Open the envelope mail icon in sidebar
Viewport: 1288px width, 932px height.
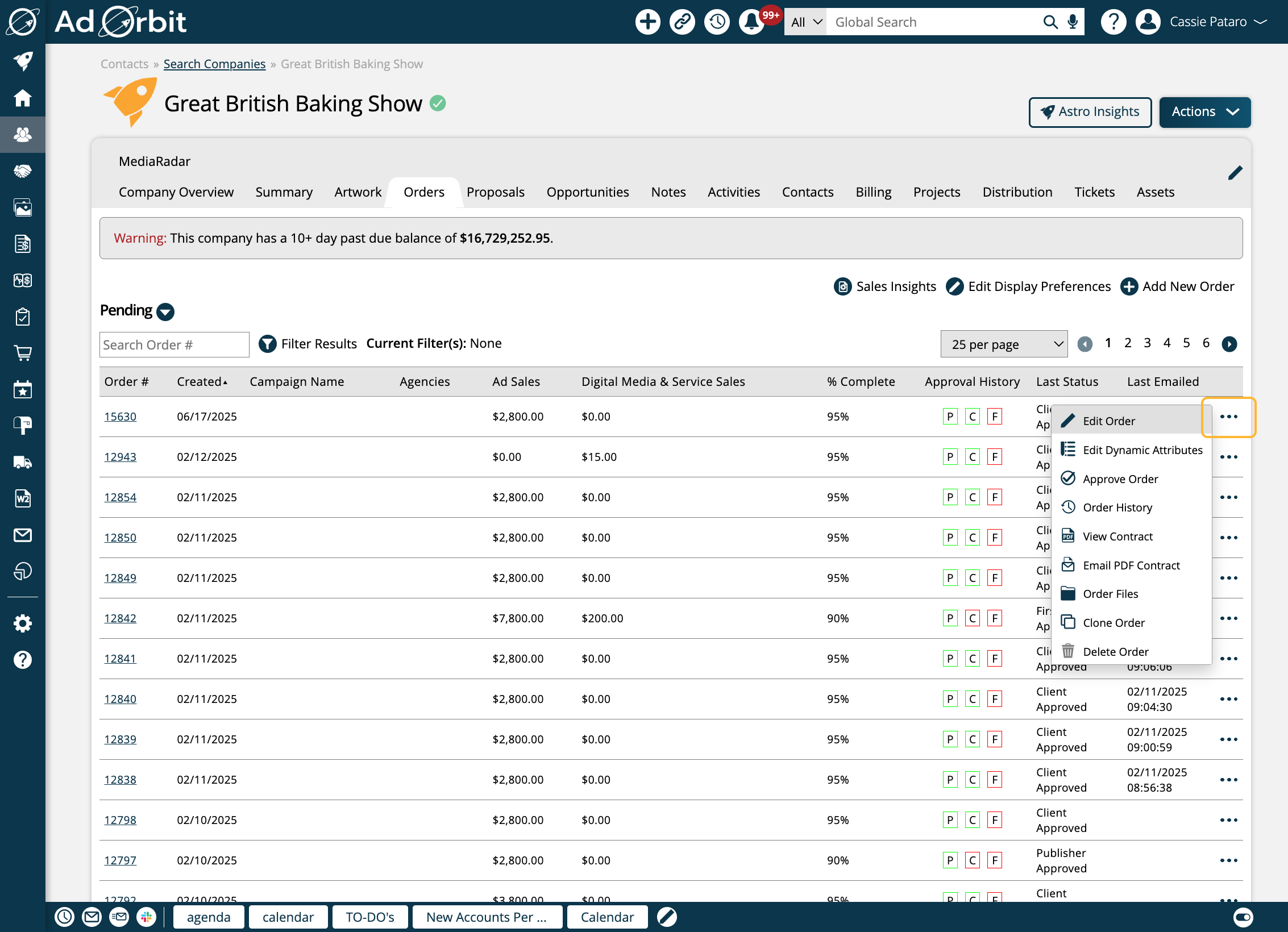(x=23, y=535)
